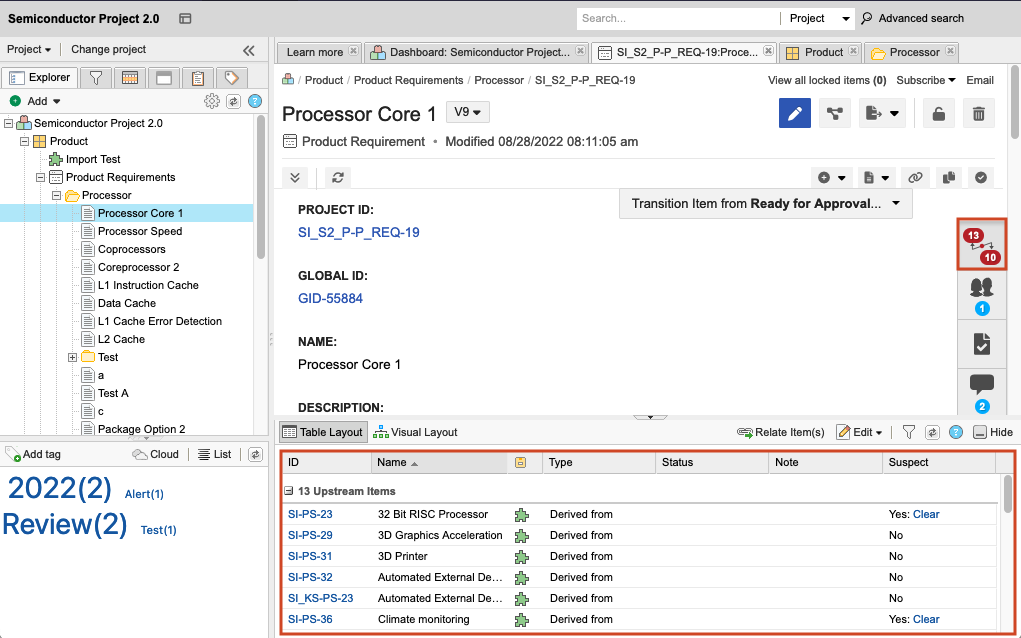Click the trash can delete icon
This screenshot has height=638, width=1021.
[x=978, y=113]
